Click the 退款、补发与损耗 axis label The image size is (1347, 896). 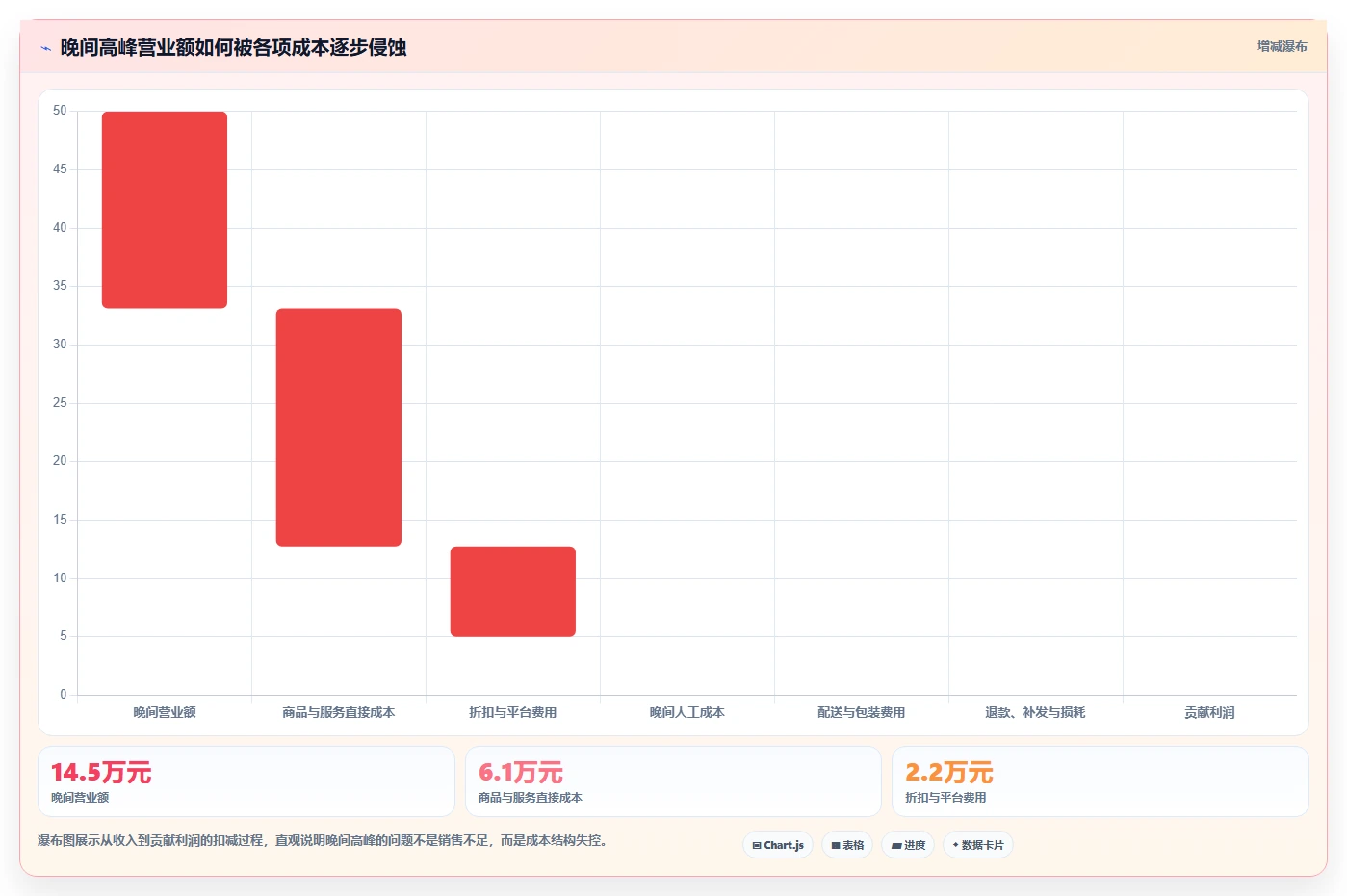click(1035, 712)
